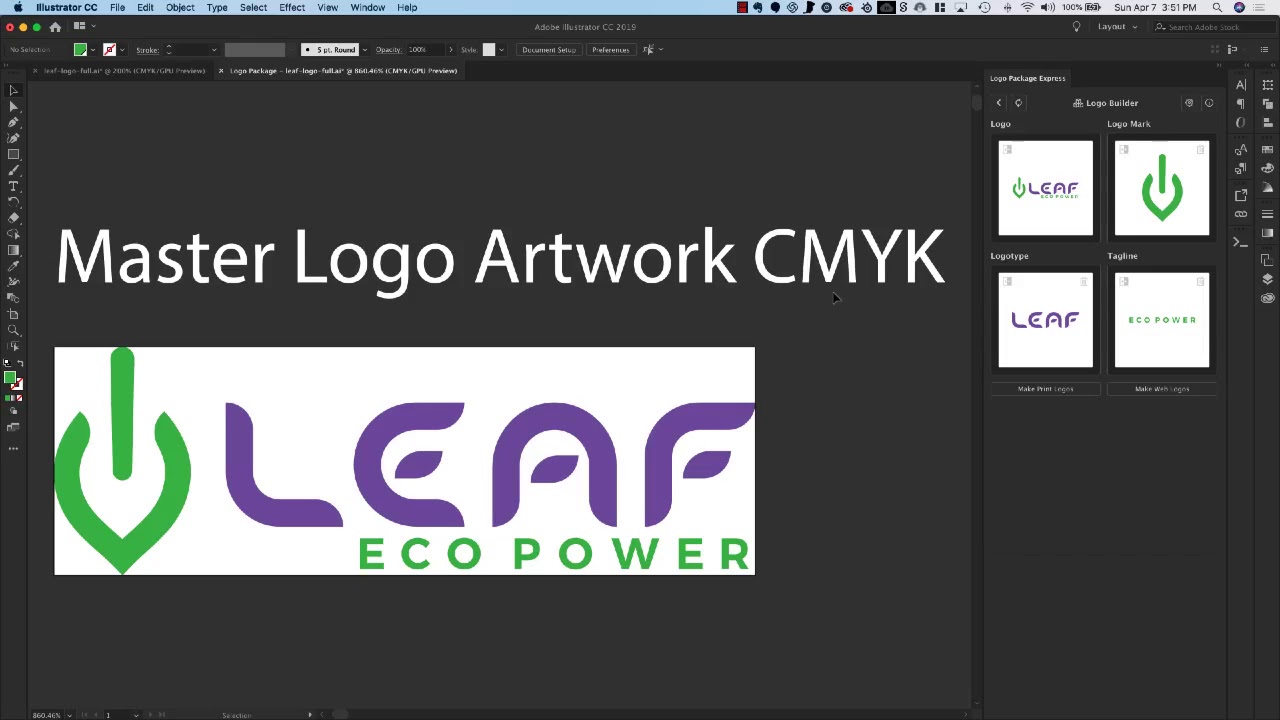Open Edit Toolbar three dots

tap(13, 448)
